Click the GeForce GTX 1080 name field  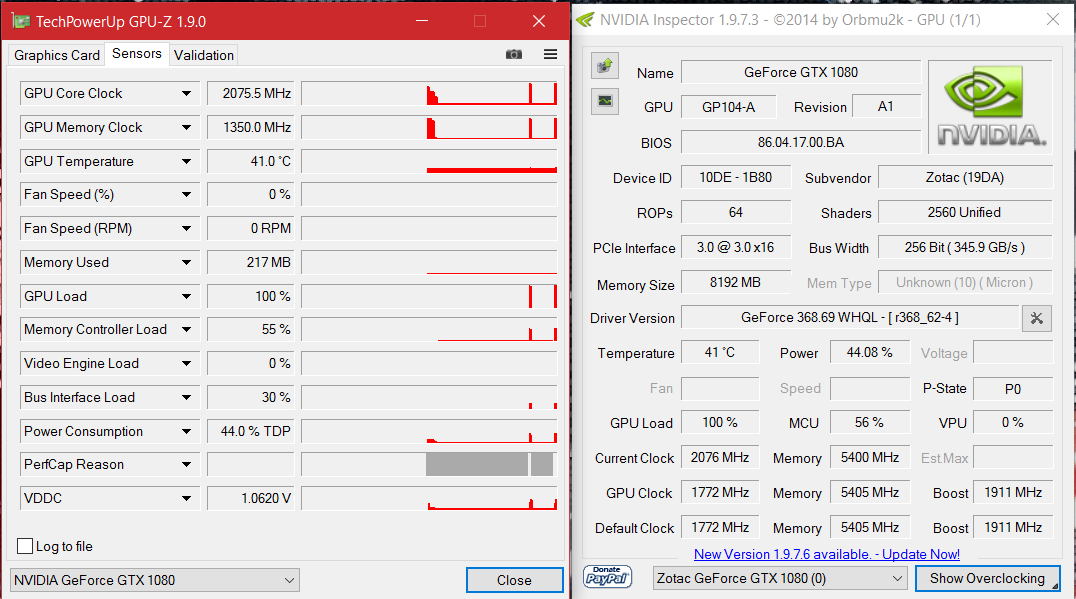[801, 72]
